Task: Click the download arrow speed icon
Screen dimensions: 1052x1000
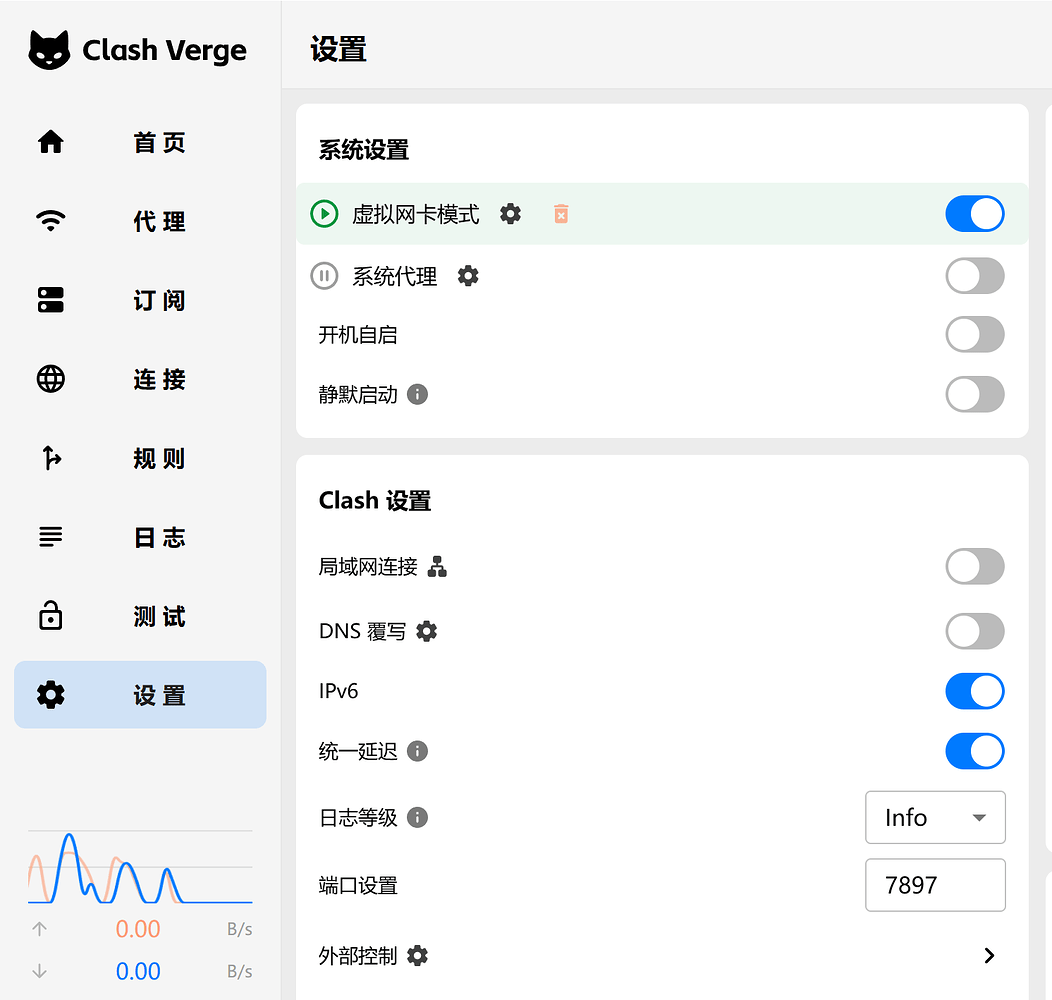Action: [x=40, y=971]
